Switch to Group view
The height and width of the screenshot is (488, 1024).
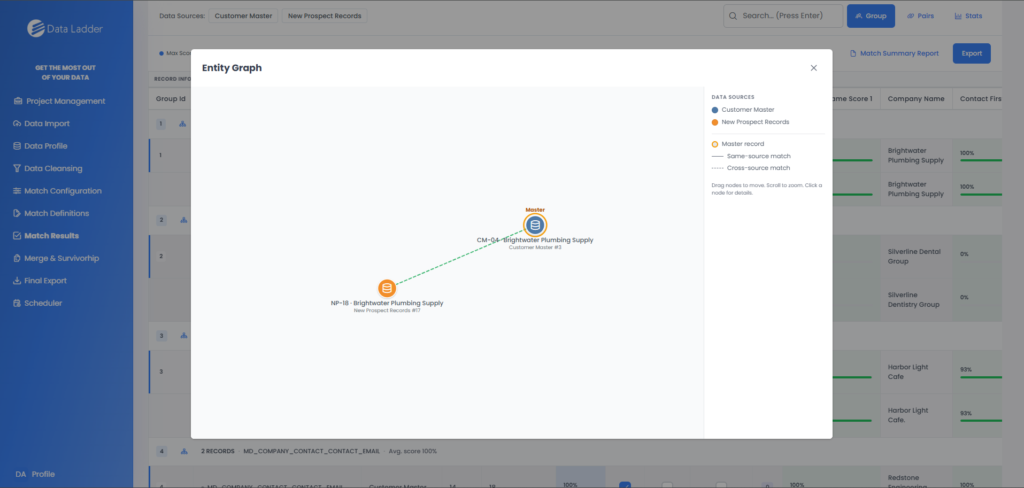click(871, 16)
